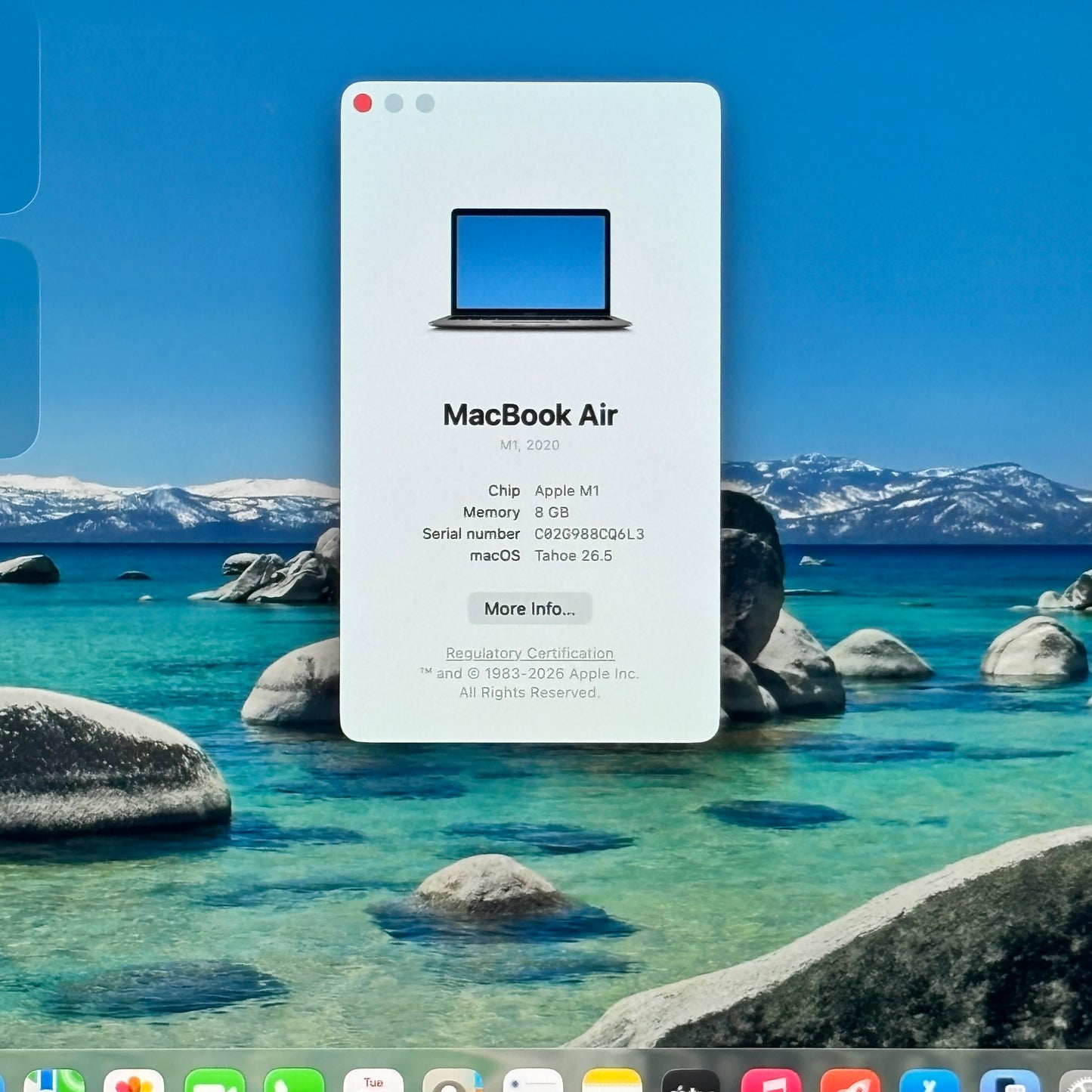This screenshot has height=1092, width=1092.
Task: Click the grayed-out zoom window button
Action: 425,104
